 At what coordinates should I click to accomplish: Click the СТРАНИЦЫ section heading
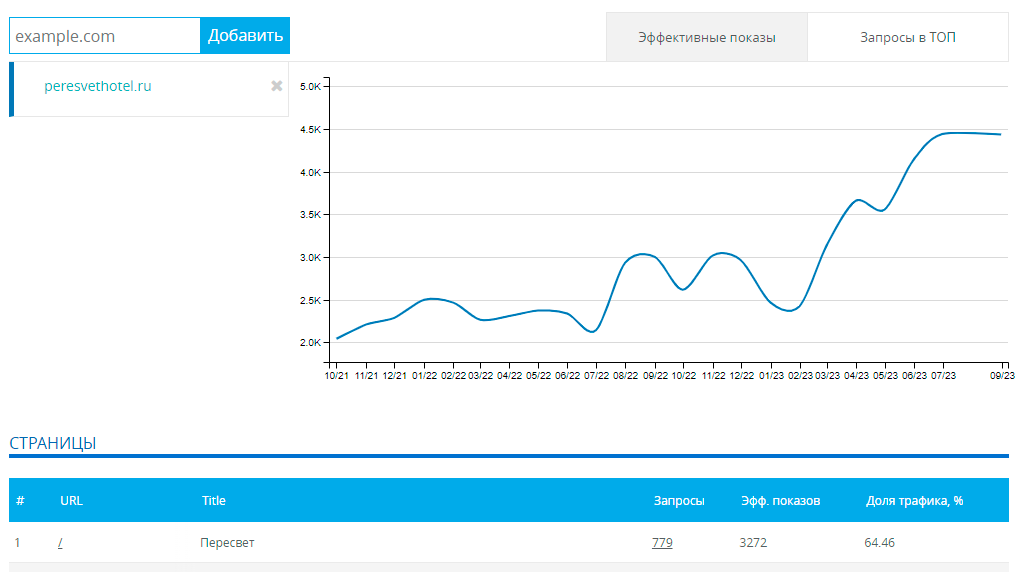(x=53, y=443)
